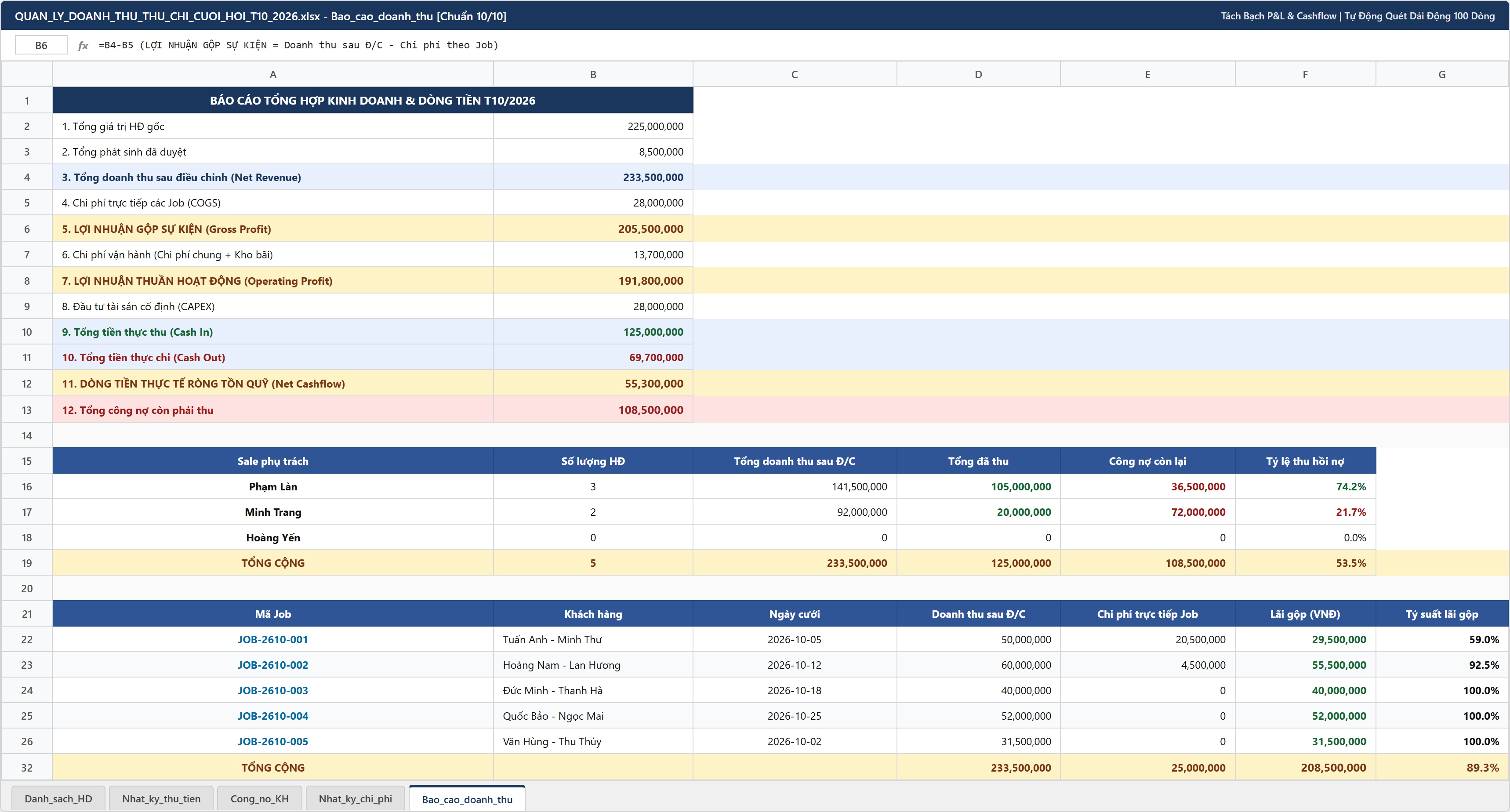The width and height of the screenshot is (1510, 812).
Task: Select the customer cell 'Tuấn Anh - Minh Thư'
Action: [593, 640]
